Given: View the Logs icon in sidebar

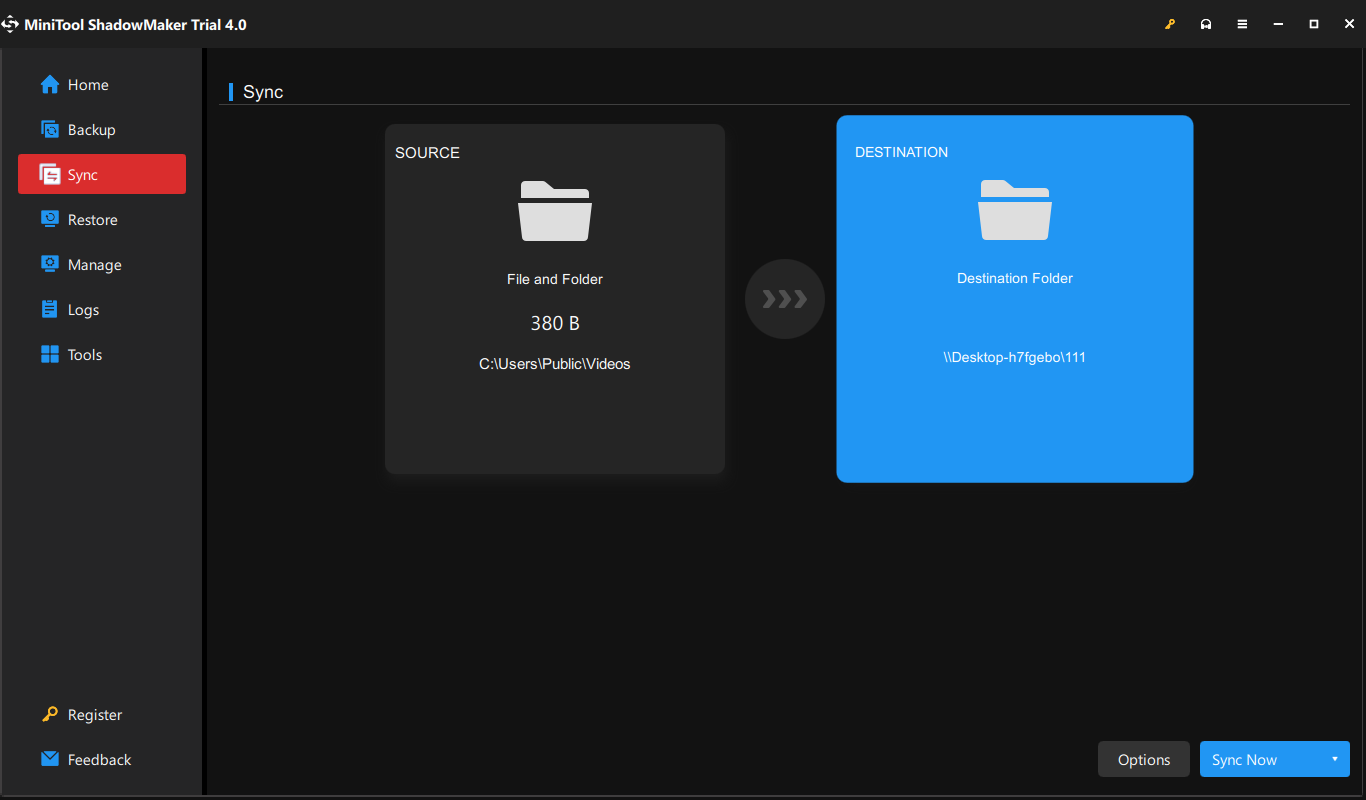Looking at the screenshot, I should pyautogui.click(x=48, y=309).
